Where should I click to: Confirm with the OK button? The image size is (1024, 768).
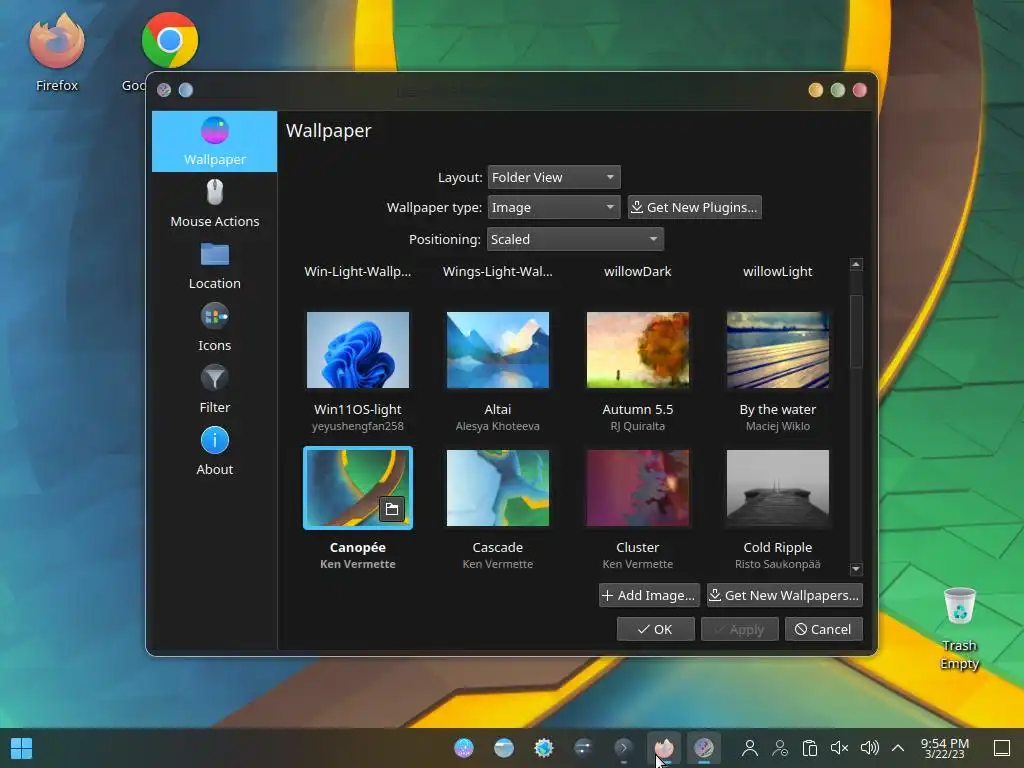656,629
